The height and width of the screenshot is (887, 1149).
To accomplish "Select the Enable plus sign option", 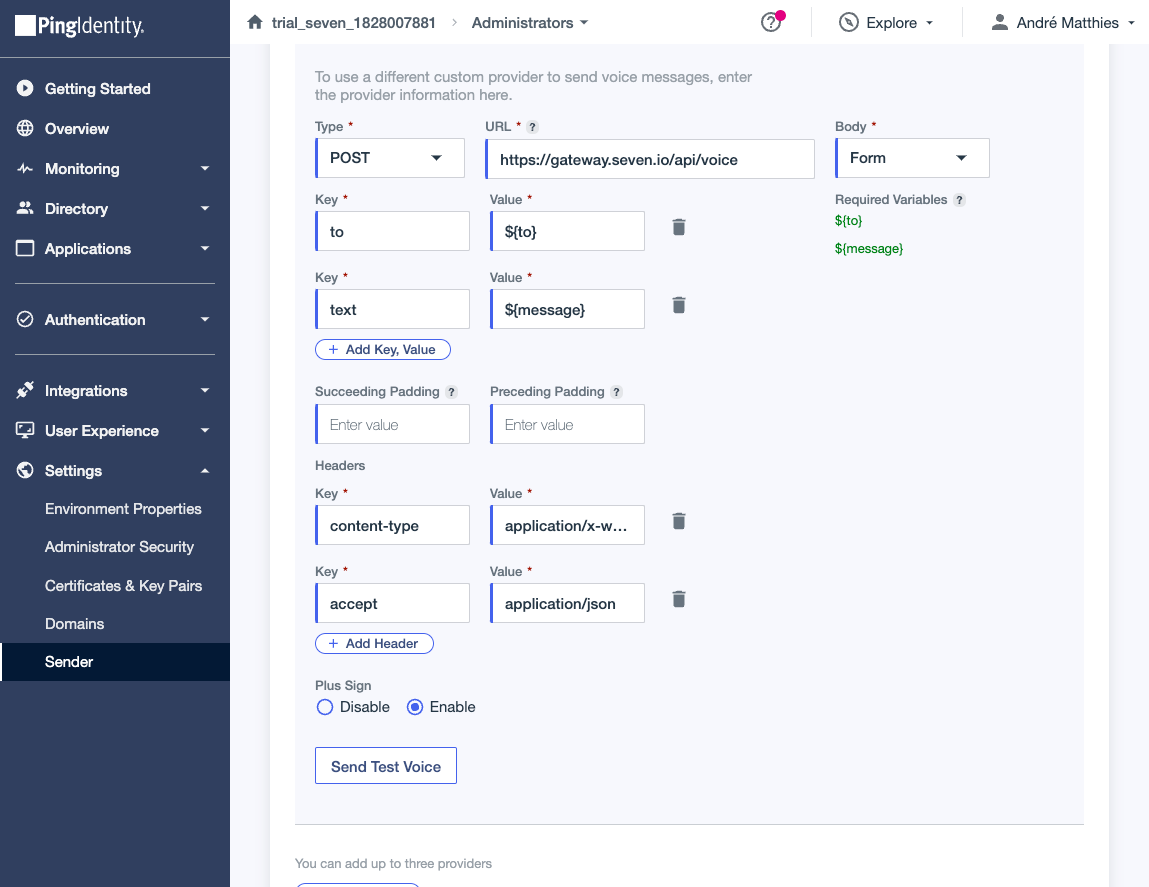I will point(416,707).
